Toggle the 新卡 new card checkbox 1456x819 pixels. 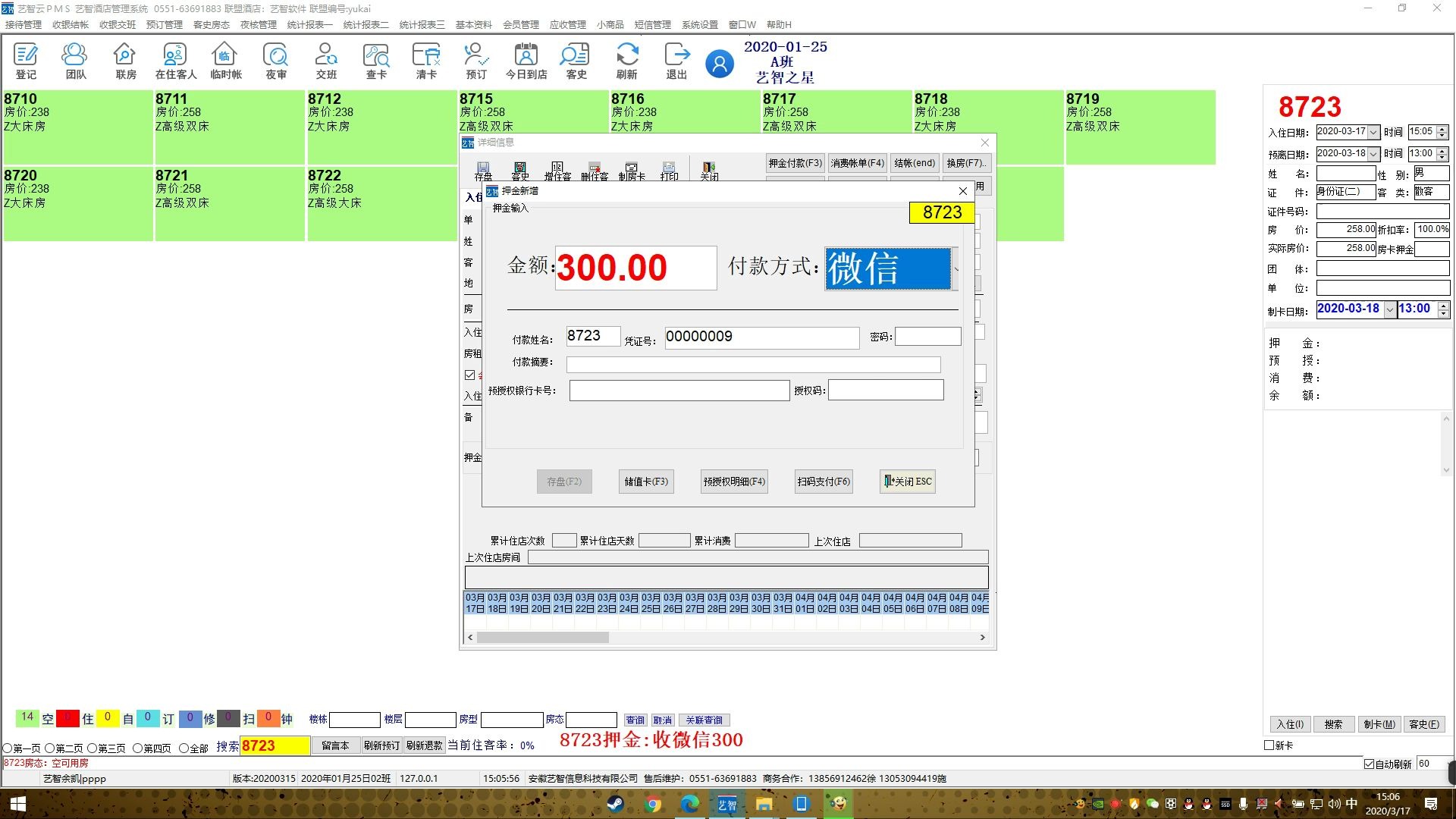tap(1269, 745)
